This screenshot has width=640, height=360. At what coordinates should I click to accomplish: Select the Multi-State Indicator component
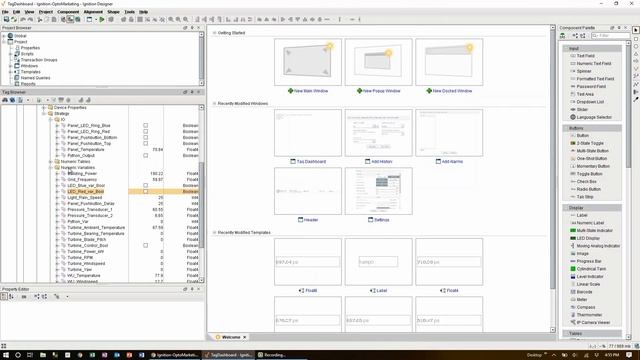point(594,230)
